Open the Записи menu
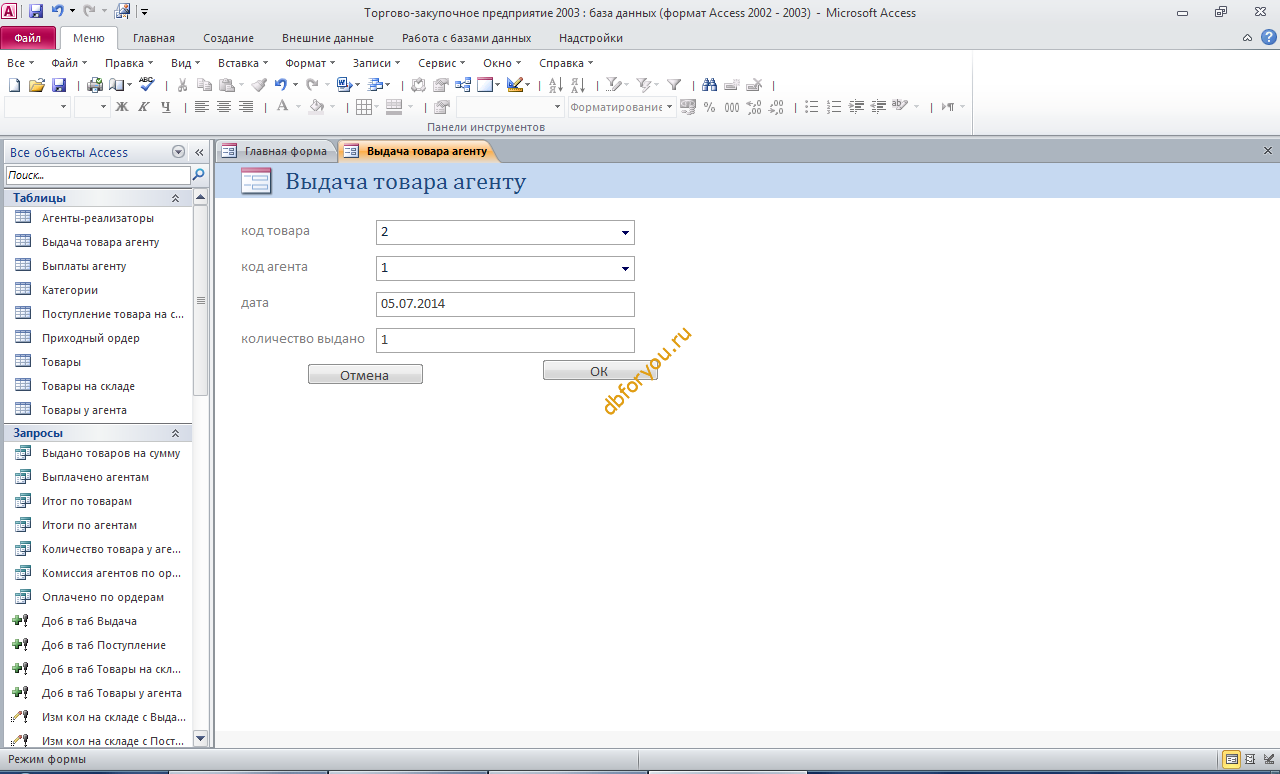Viewport: 1280px width, 774px height. tap(375, 63)
